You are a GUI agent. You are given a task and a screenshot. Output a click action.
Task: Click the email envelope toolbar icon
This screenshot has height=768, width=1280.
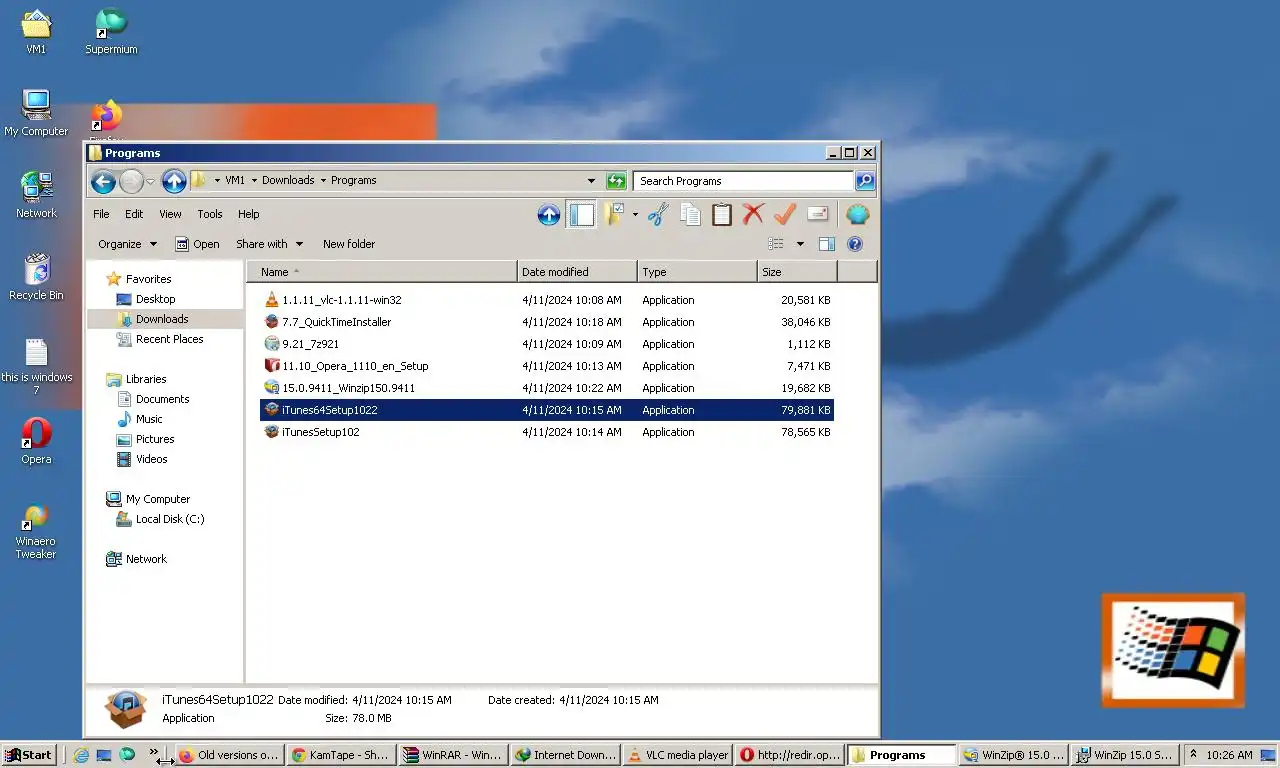point(817,214)
